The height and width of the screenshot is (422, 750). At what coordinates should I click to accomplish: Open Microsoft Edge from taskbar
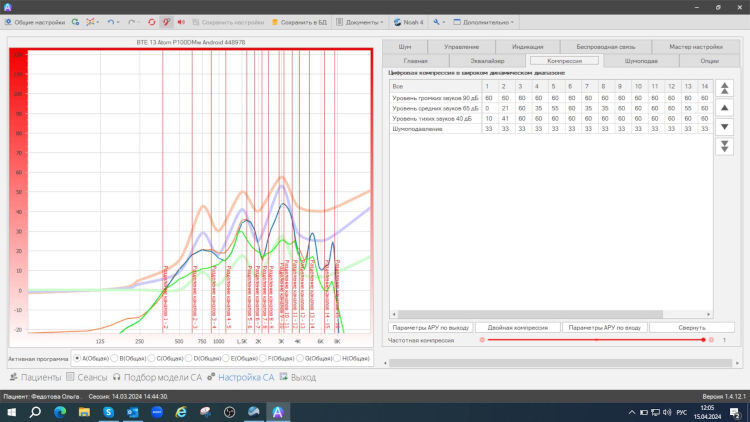tap(60, 412)
